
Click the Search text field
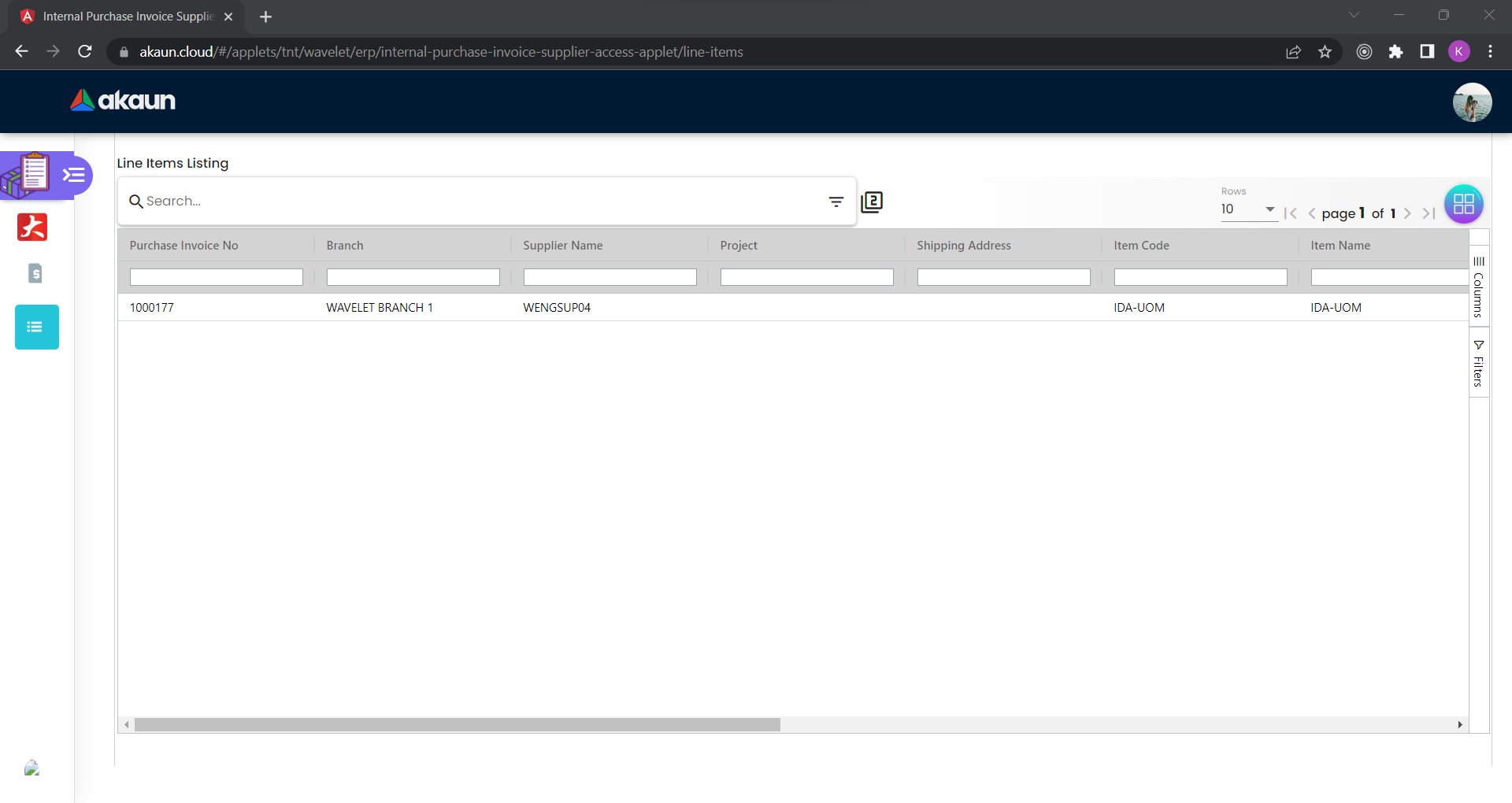(x=480, y=202)
